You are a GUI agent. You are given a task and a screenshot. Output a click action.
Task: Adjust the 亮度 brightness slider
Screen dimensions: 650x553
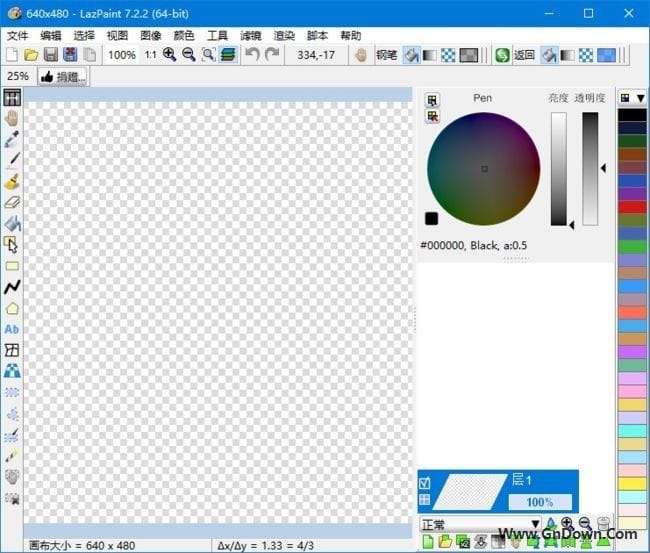tap(559, 169)
